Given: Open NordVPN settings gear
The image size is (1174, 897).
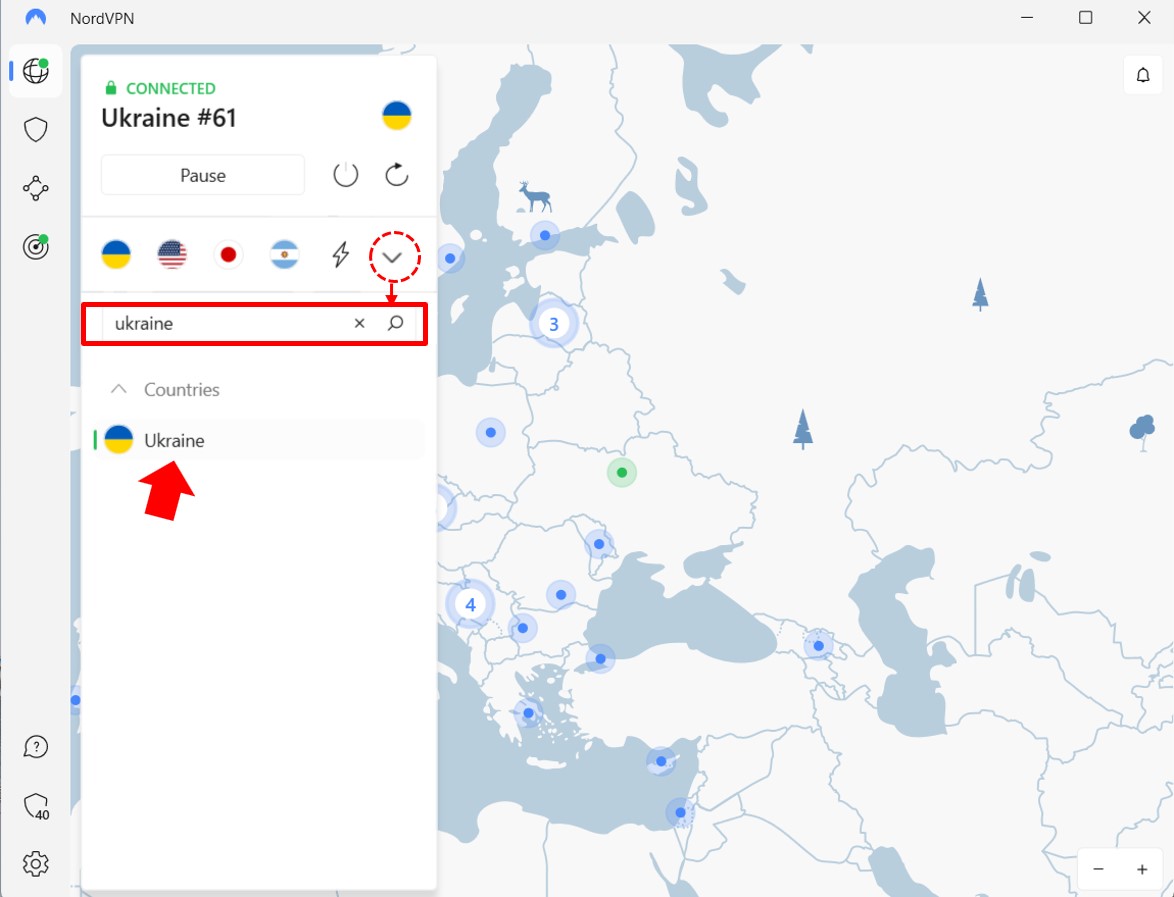Looking at the screenshot, I should point(36,863).
